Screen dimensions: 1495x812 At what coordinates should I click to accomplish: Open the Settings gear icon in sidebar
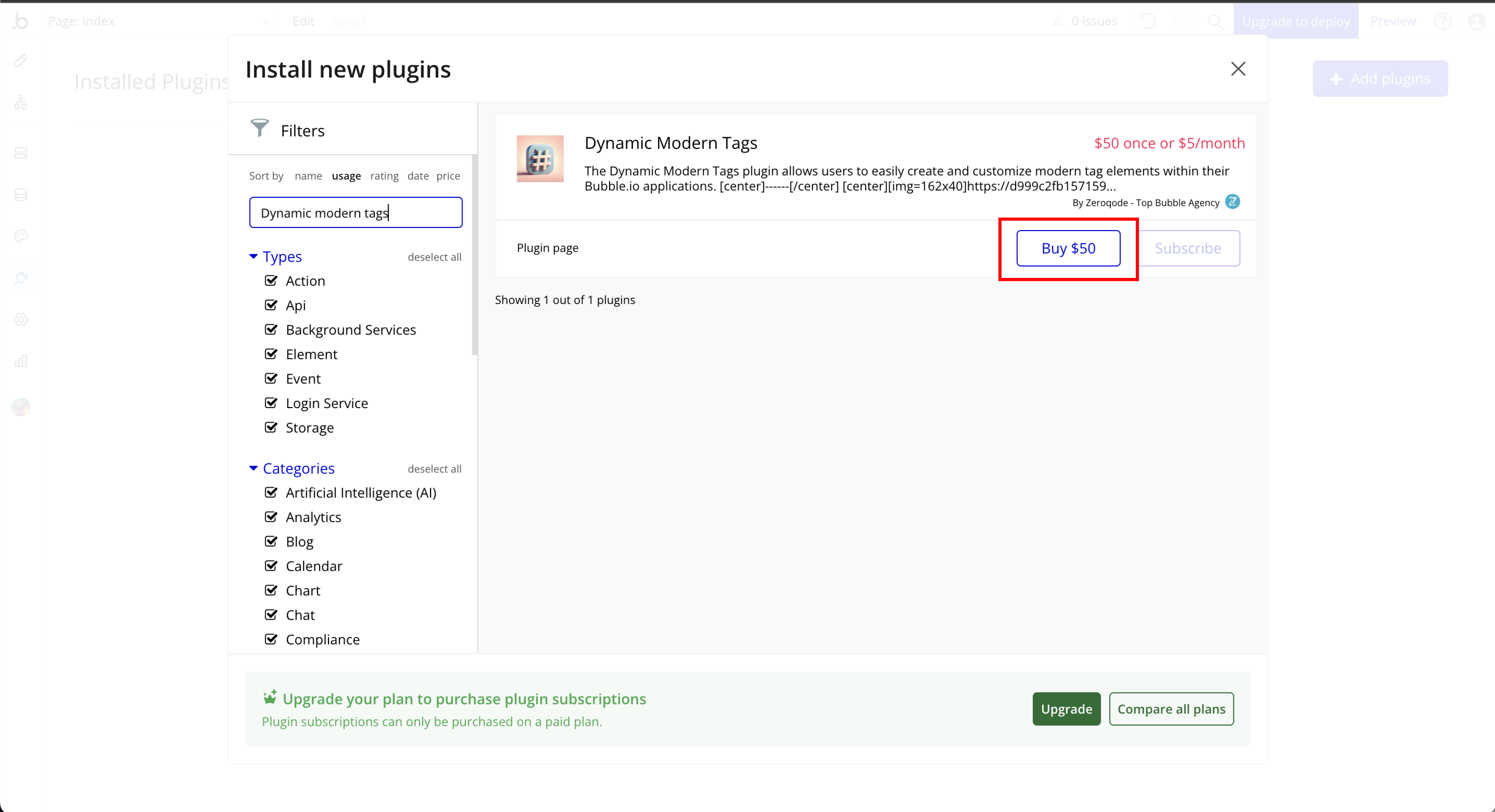(21, 319)
